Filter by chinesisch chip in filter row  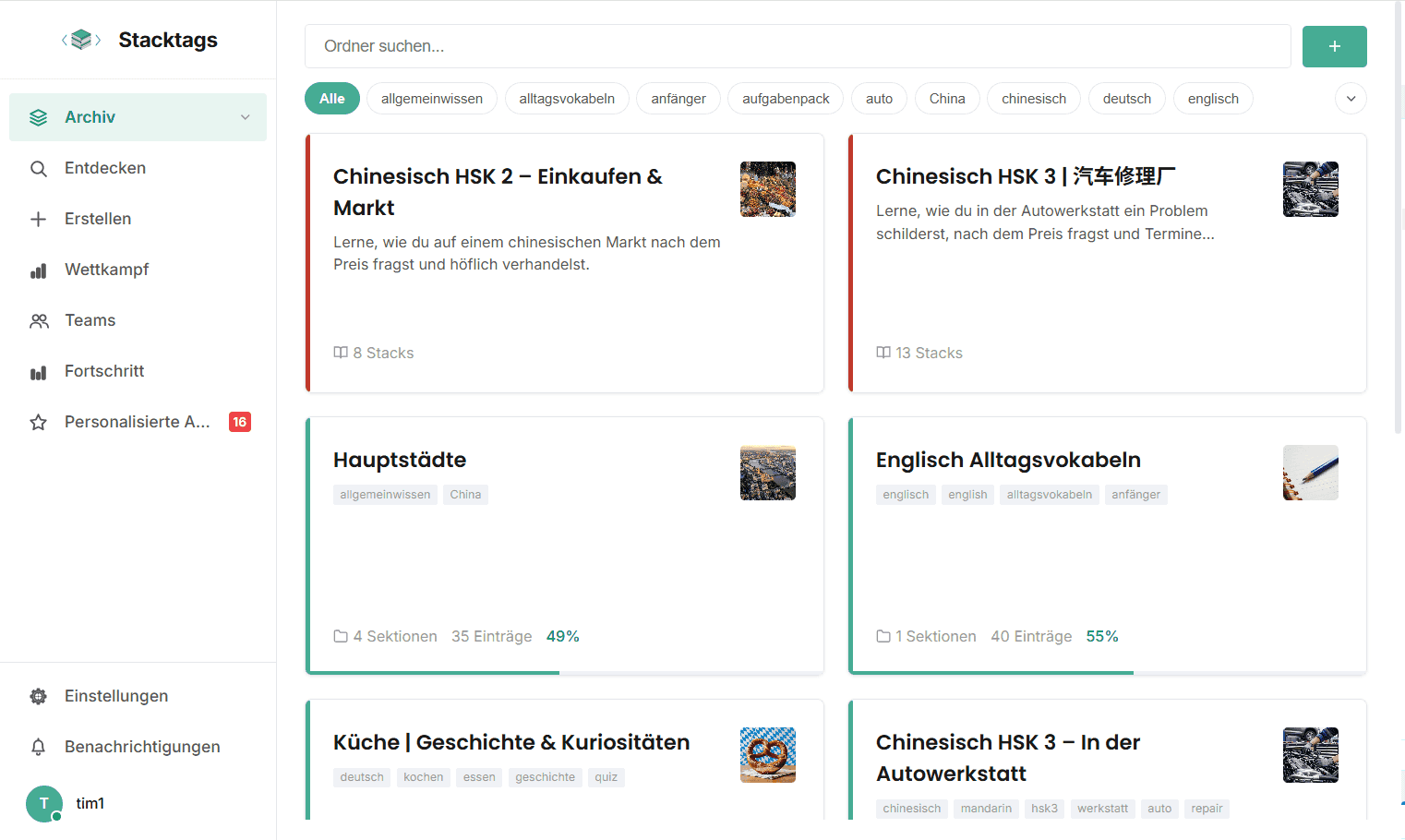click(1034, 99)
